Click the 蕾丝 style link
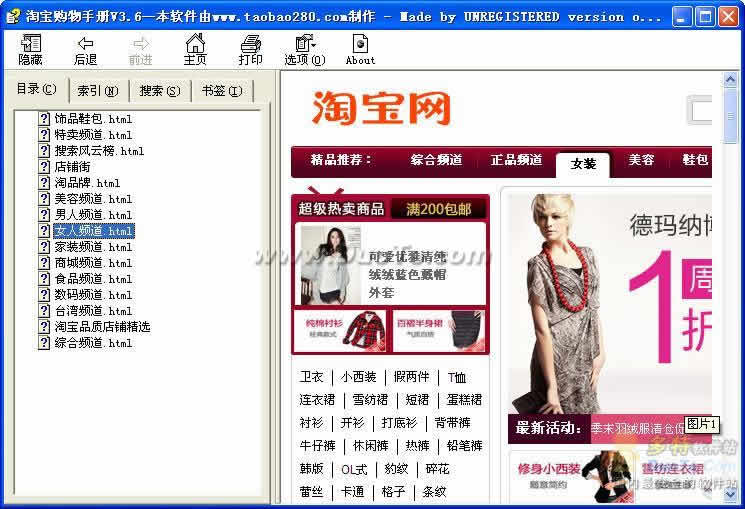The width and height of the screenshot is (745, 509). 311,492
